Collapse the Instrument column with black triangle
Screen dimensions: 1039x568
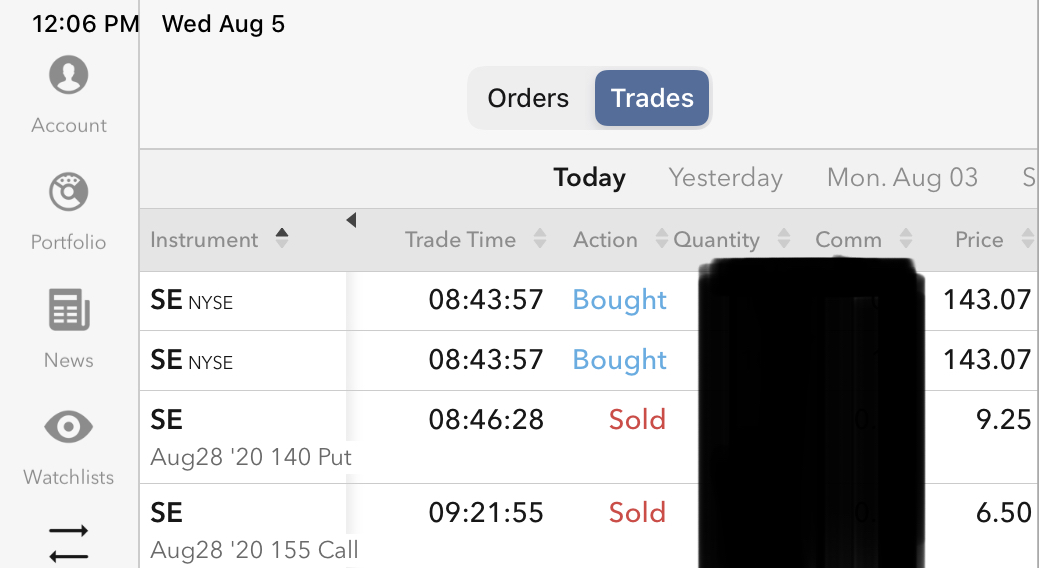tap(351, 220)
